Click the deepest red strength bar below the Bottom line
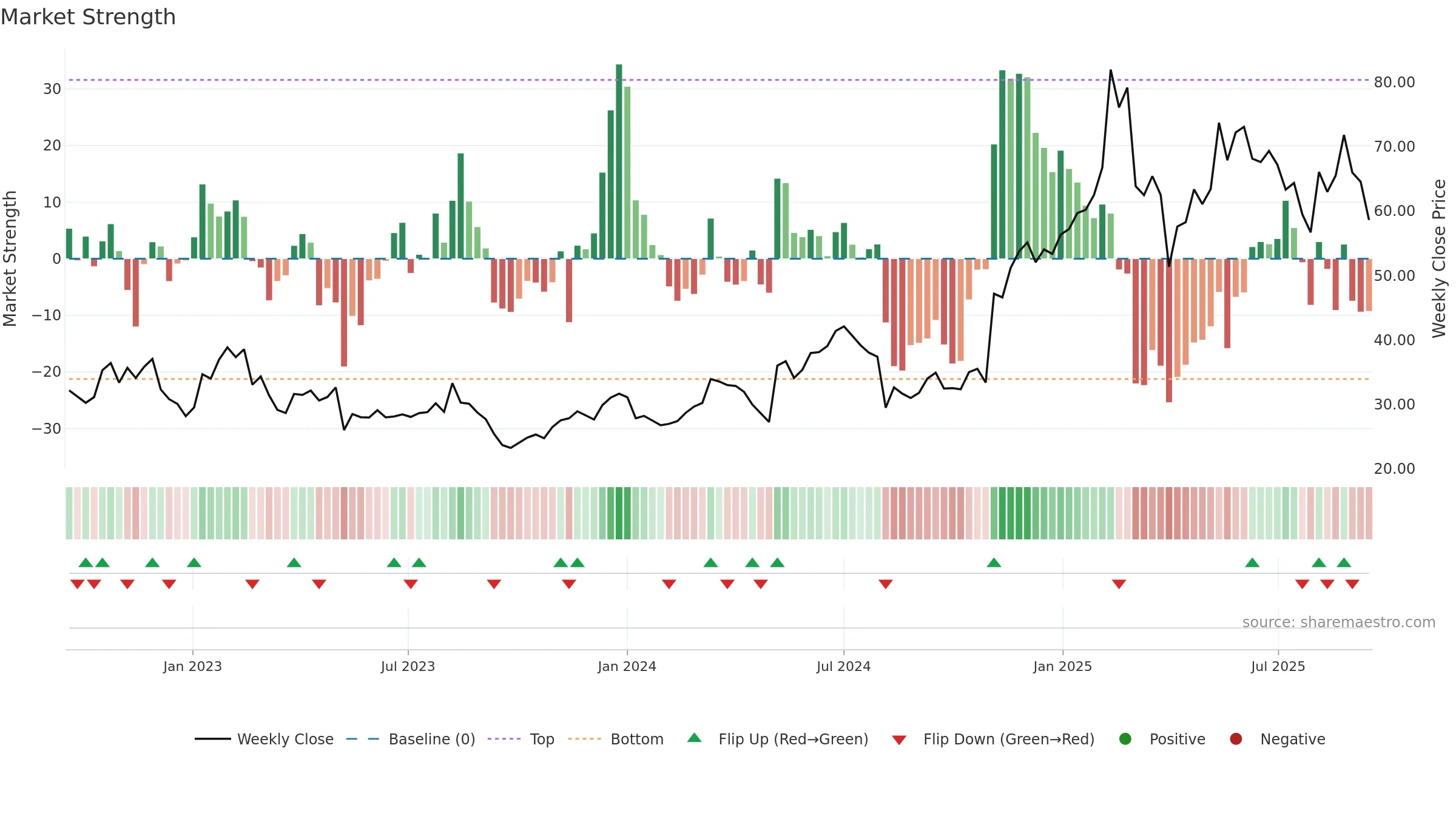Viewport: 1456px width, 819px height. [1169, 331]
